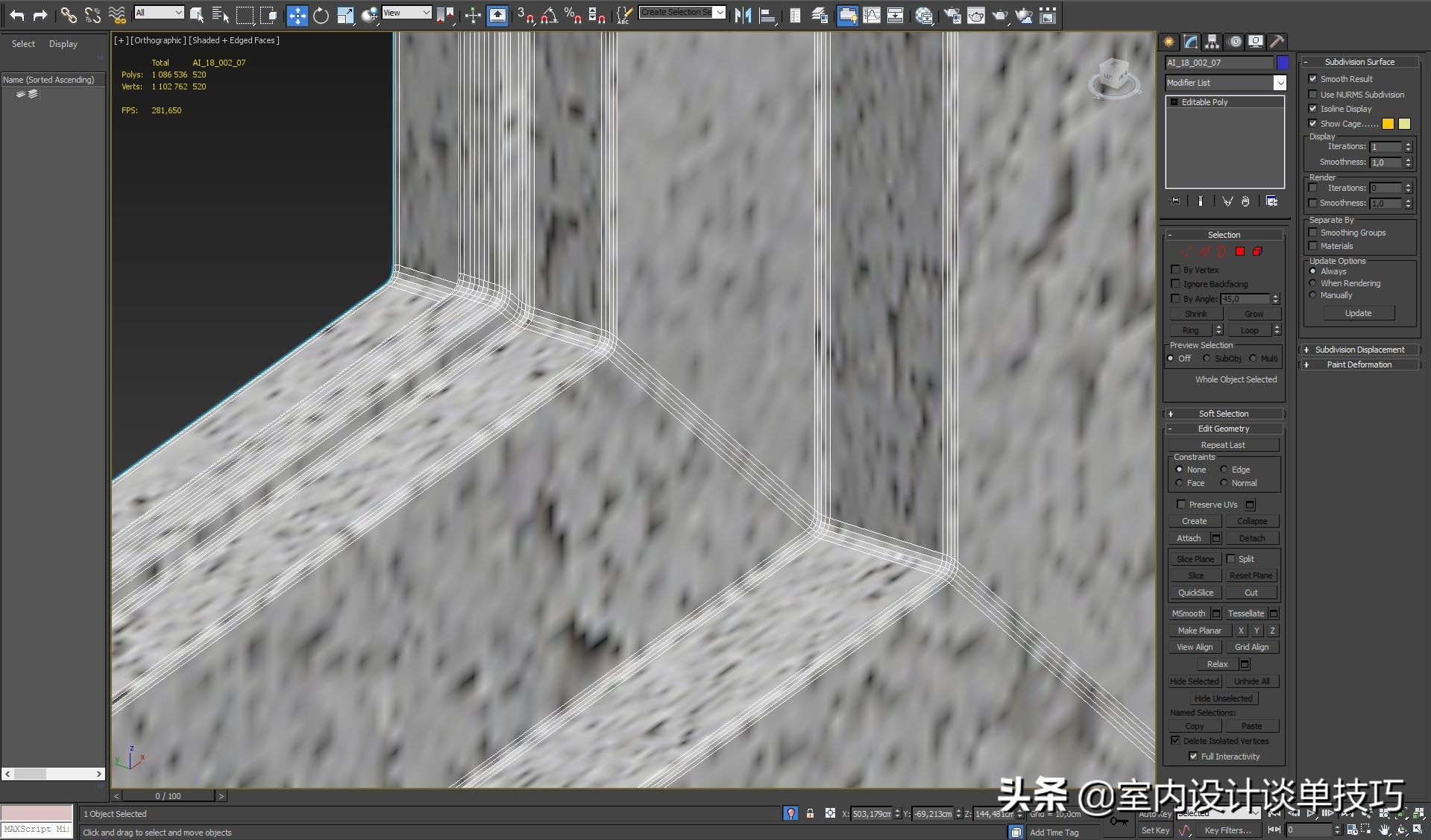Open the View reference coordinate system dropdown
This screenshot has height=840, width=1431.
tap(424, 13)
